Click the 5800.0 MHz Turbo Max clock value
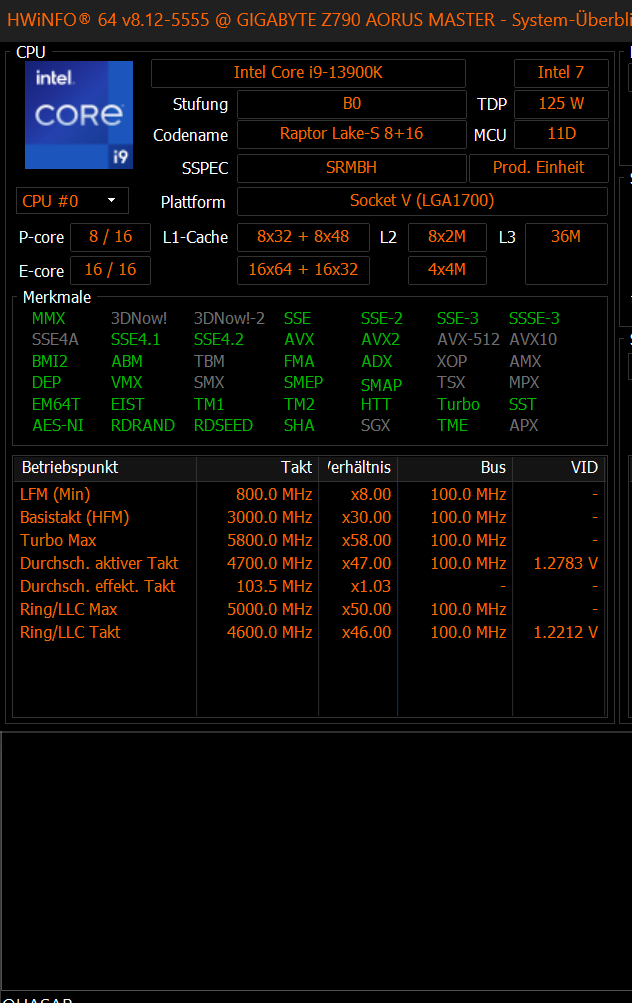The width and height of the screenshot is (632, 1003). [269, 541]
